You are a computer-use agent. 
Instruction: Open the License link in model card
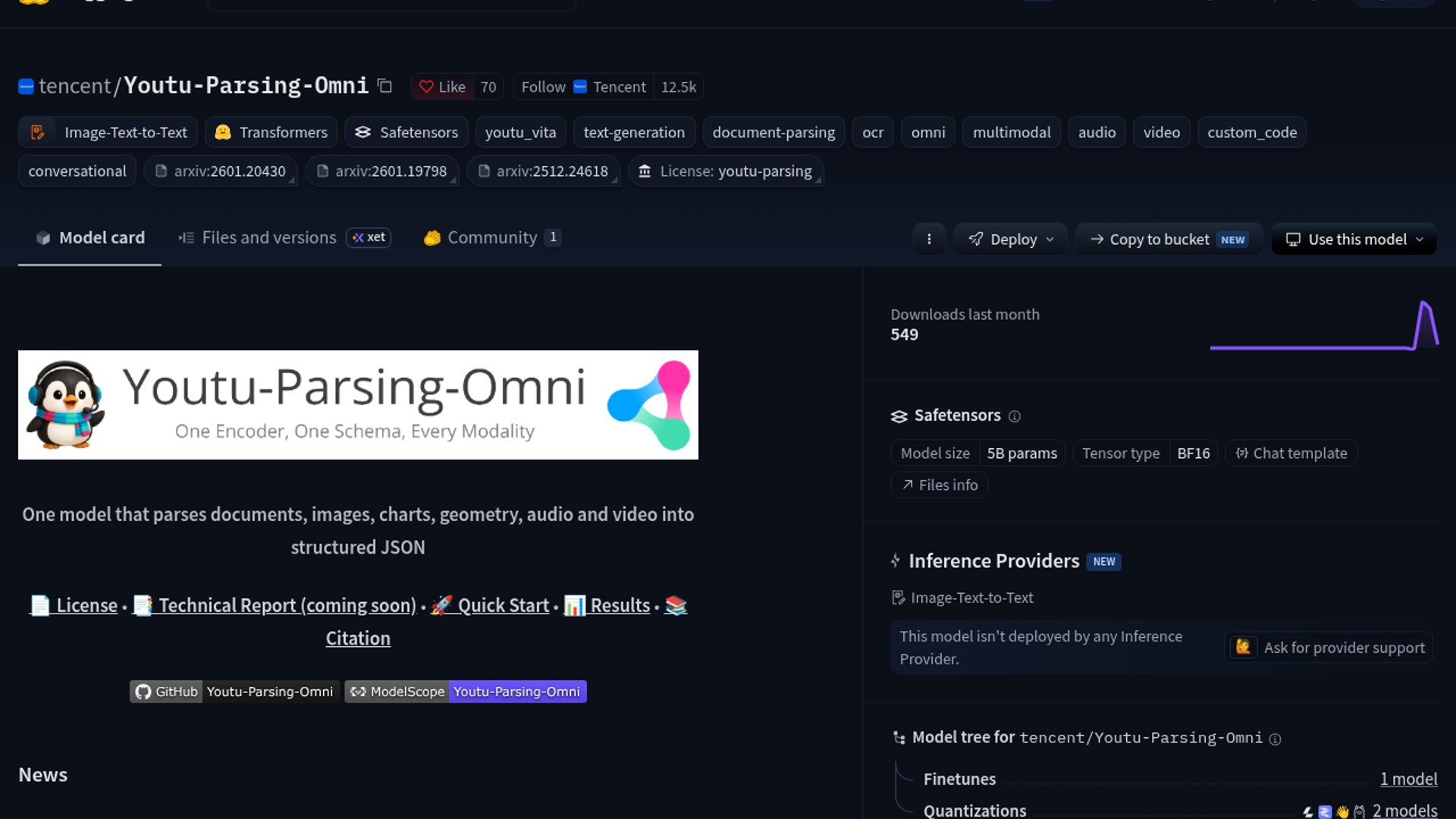tap(74, 606)
